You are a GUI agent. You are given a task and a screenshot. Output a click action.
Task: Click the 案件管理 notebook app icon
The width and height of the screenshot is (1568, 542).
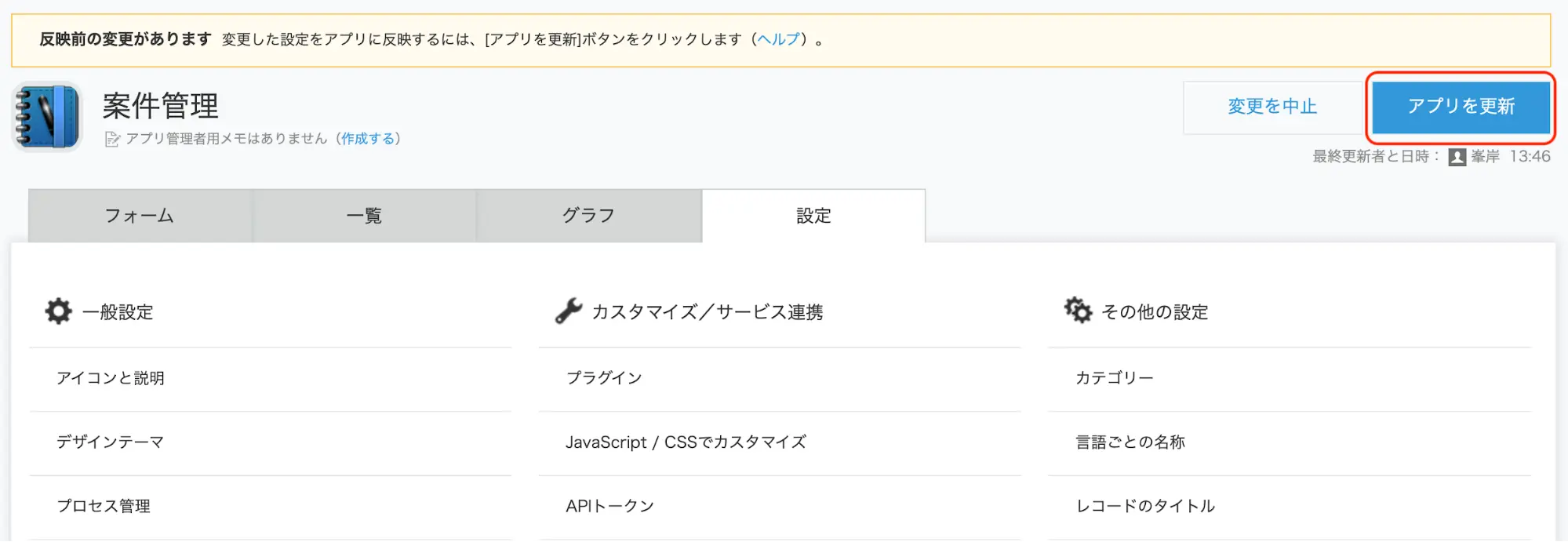tap(47, 117)
